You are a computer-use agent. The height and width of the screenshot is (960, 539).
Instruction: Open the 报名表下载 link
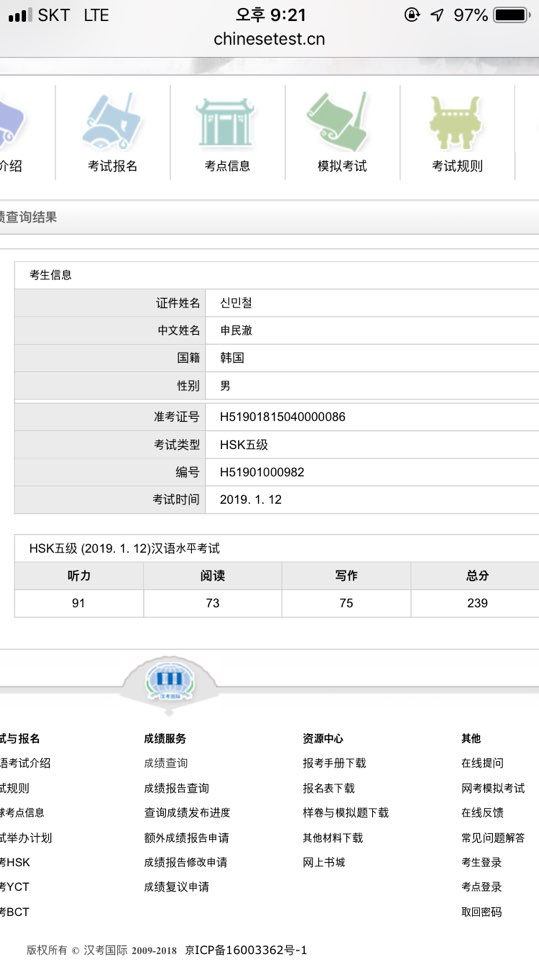click(329, 788)
